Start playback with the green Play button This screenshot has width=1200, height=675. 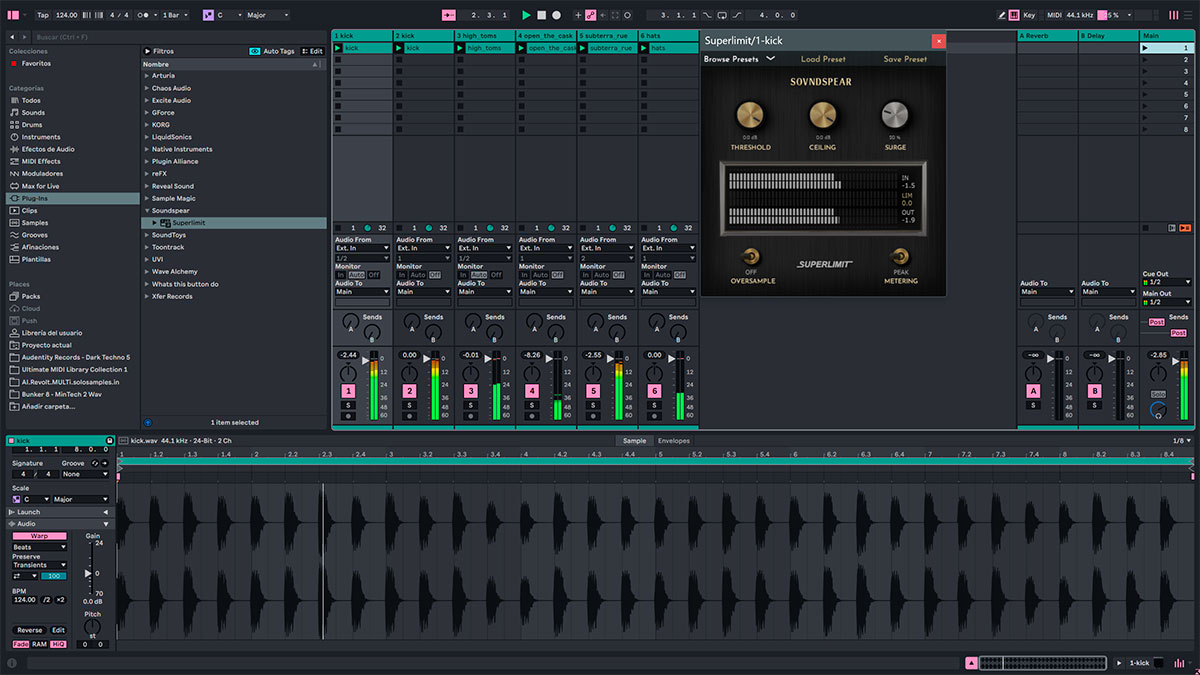[x=526, y=15]
